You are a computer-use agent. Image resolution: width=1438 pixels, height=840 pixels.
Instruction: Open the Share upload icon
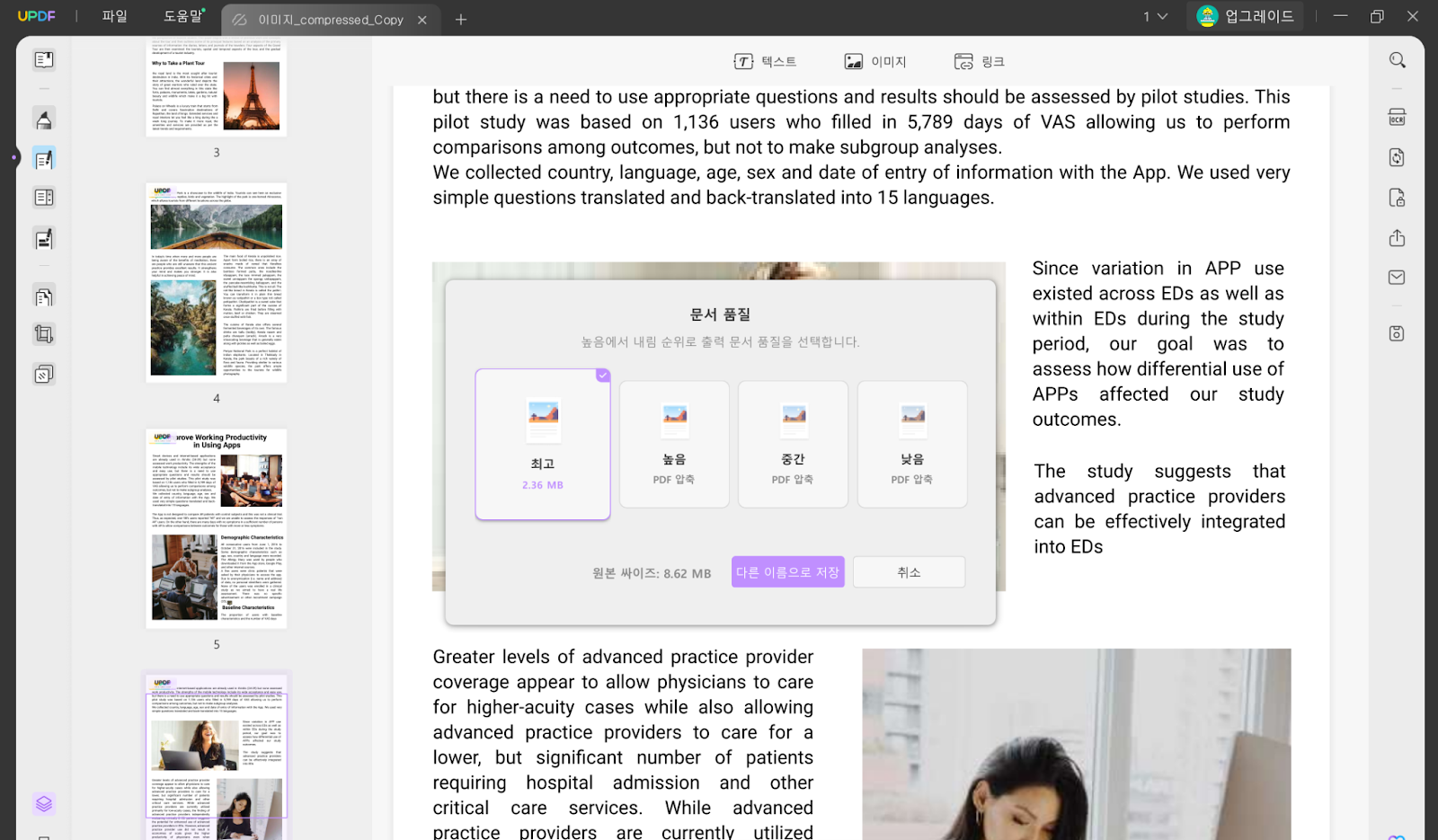1397,238
